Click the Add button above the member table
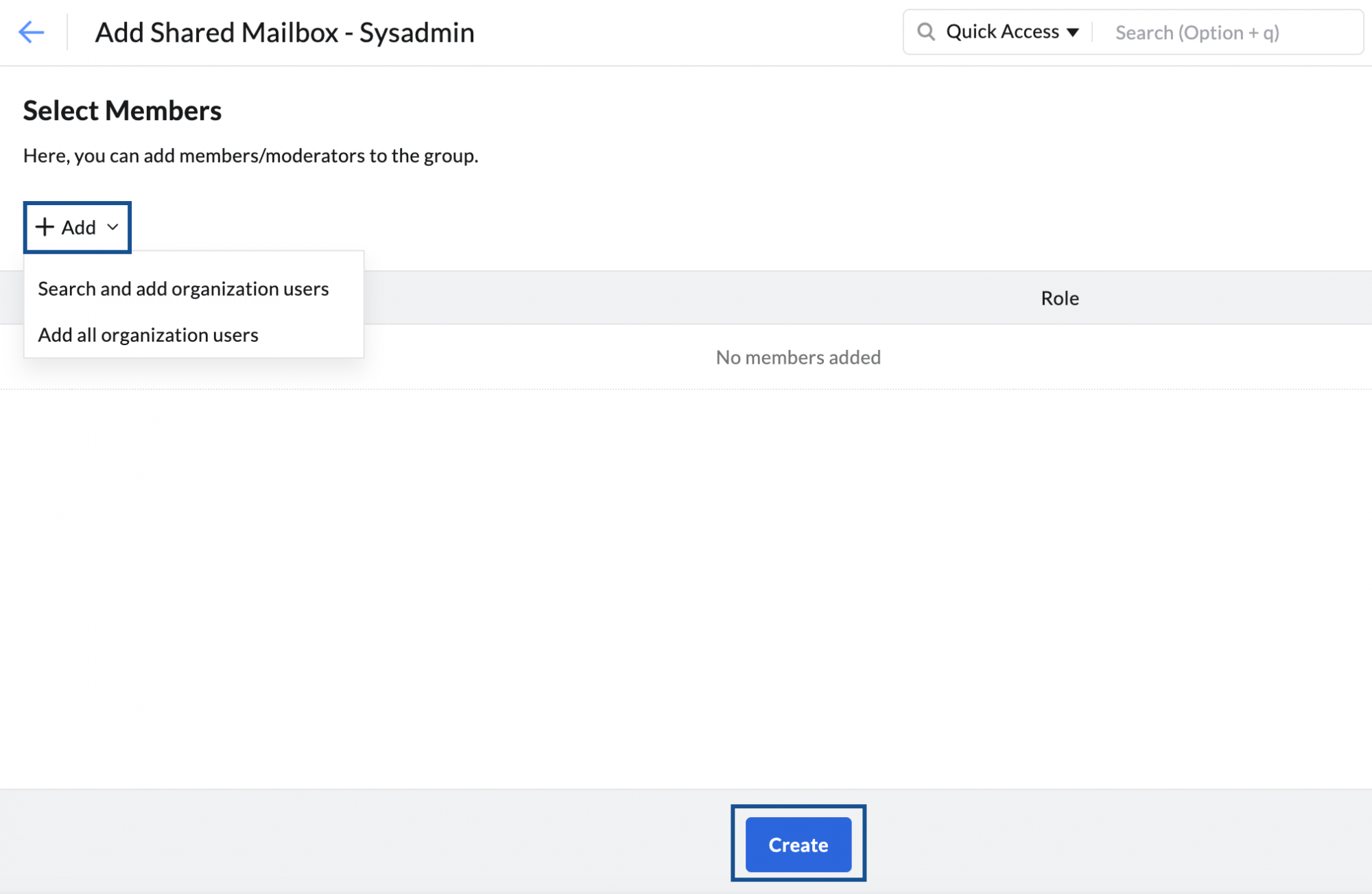 pos(77,227)
